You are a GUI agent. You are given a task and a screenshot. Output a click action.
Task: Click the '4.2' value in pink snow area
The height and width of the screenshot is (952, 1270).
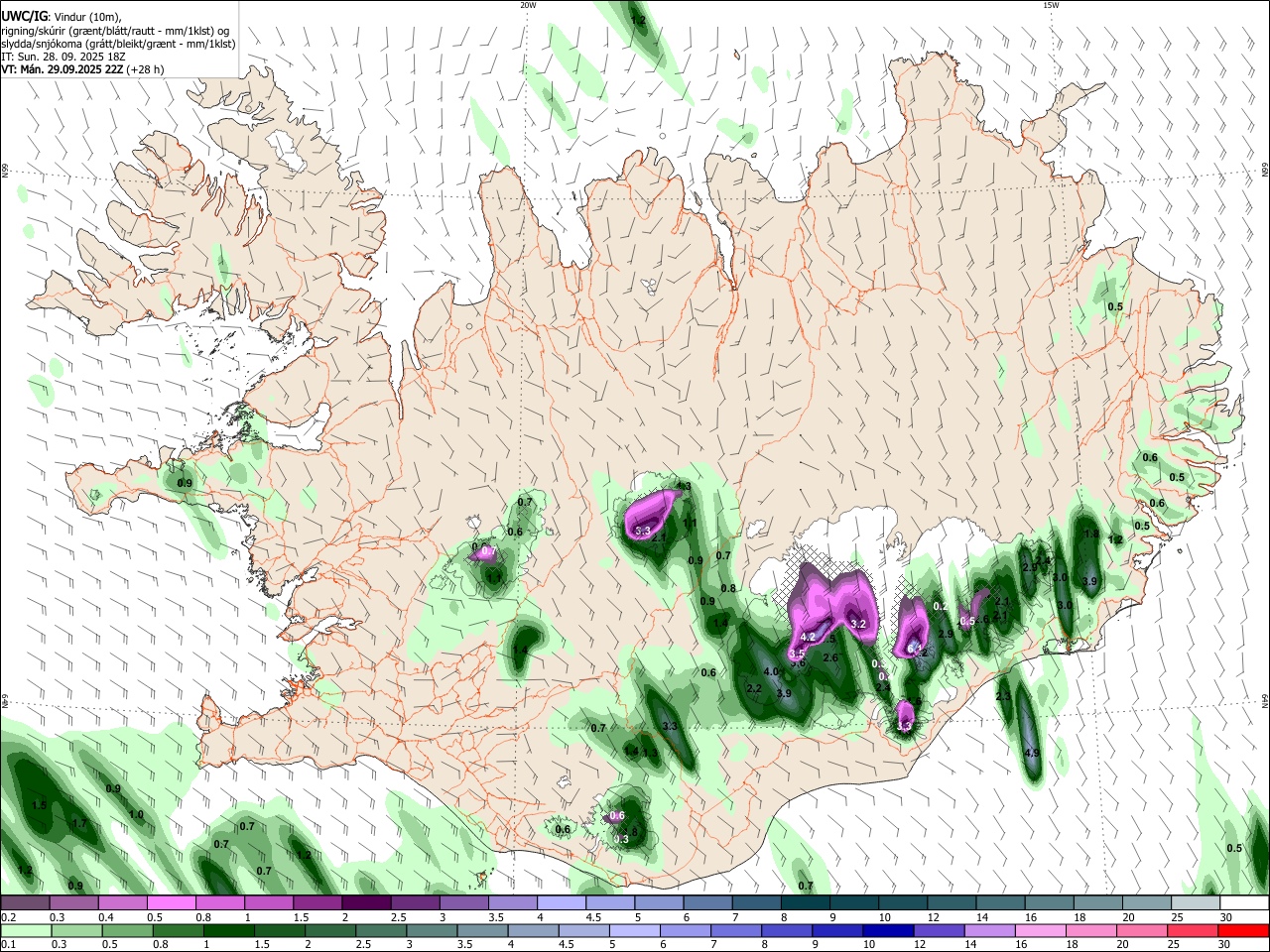pos(808,637)
